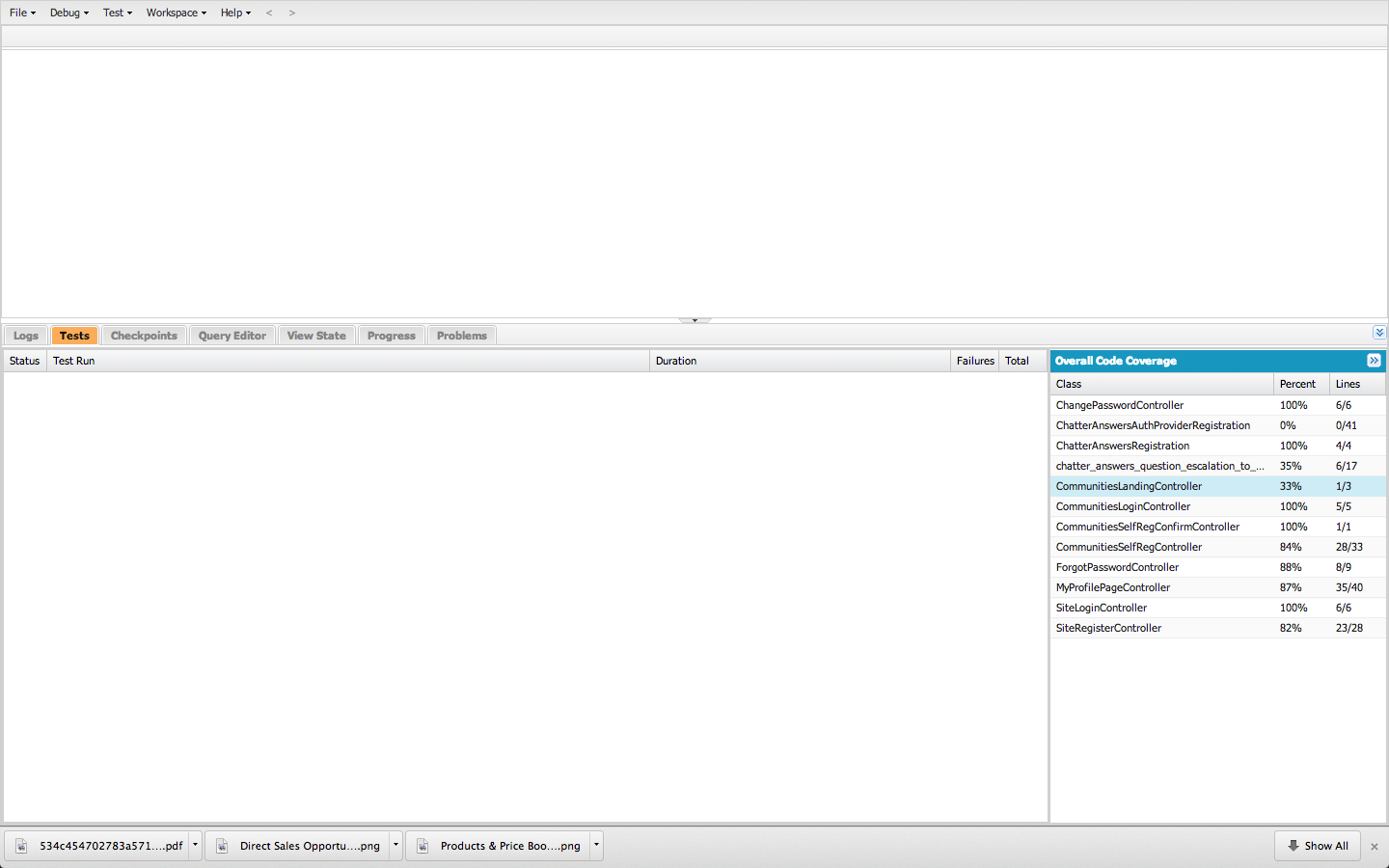Open the downloaded 534c454702783a571 pdf file
This screenshot has height=868, width=1389.
click(96, 846)
